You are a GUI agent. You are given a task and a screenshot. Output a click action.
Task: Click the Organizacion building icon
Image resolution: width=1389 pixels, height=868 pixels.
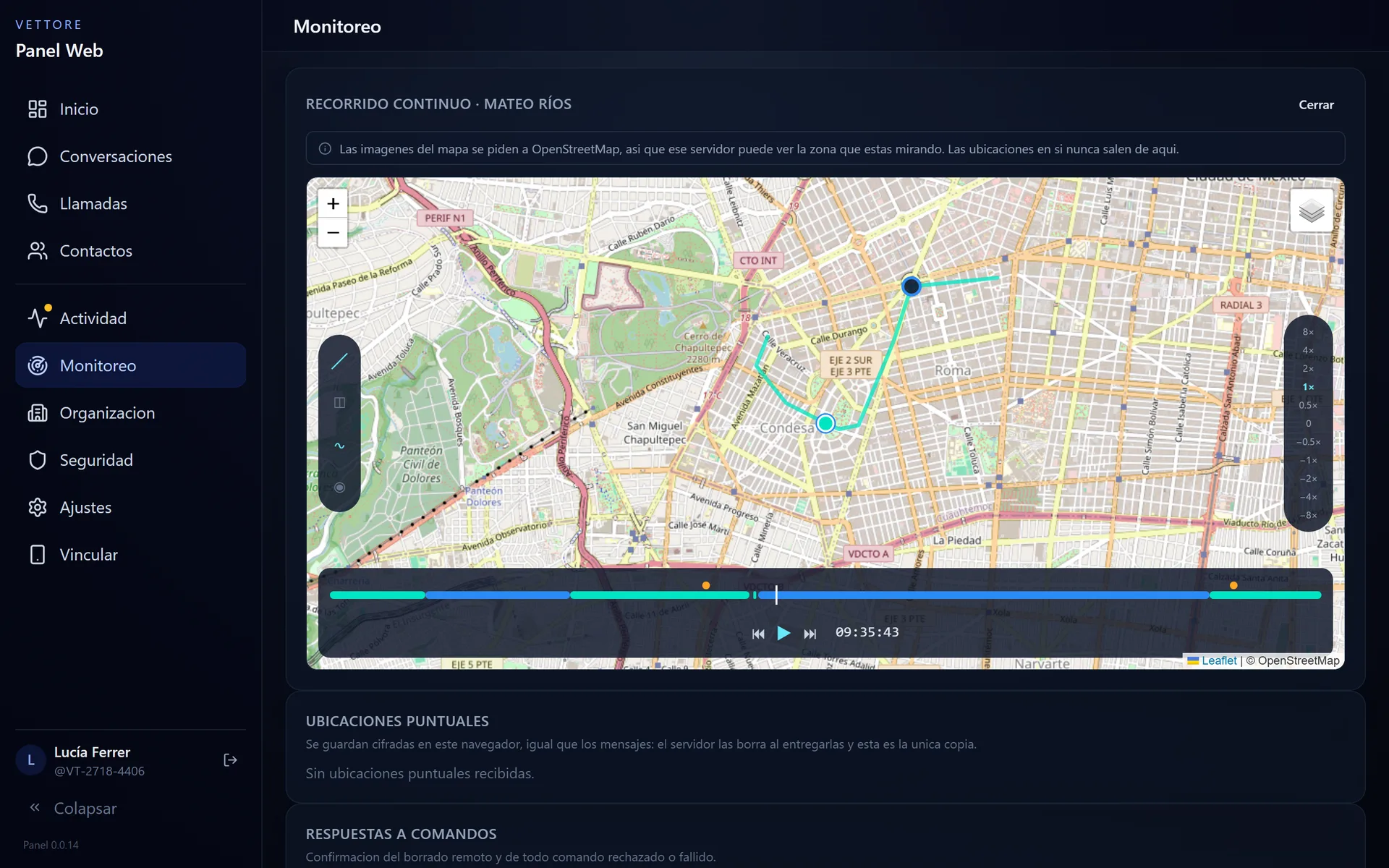click(x=38, y=413)
